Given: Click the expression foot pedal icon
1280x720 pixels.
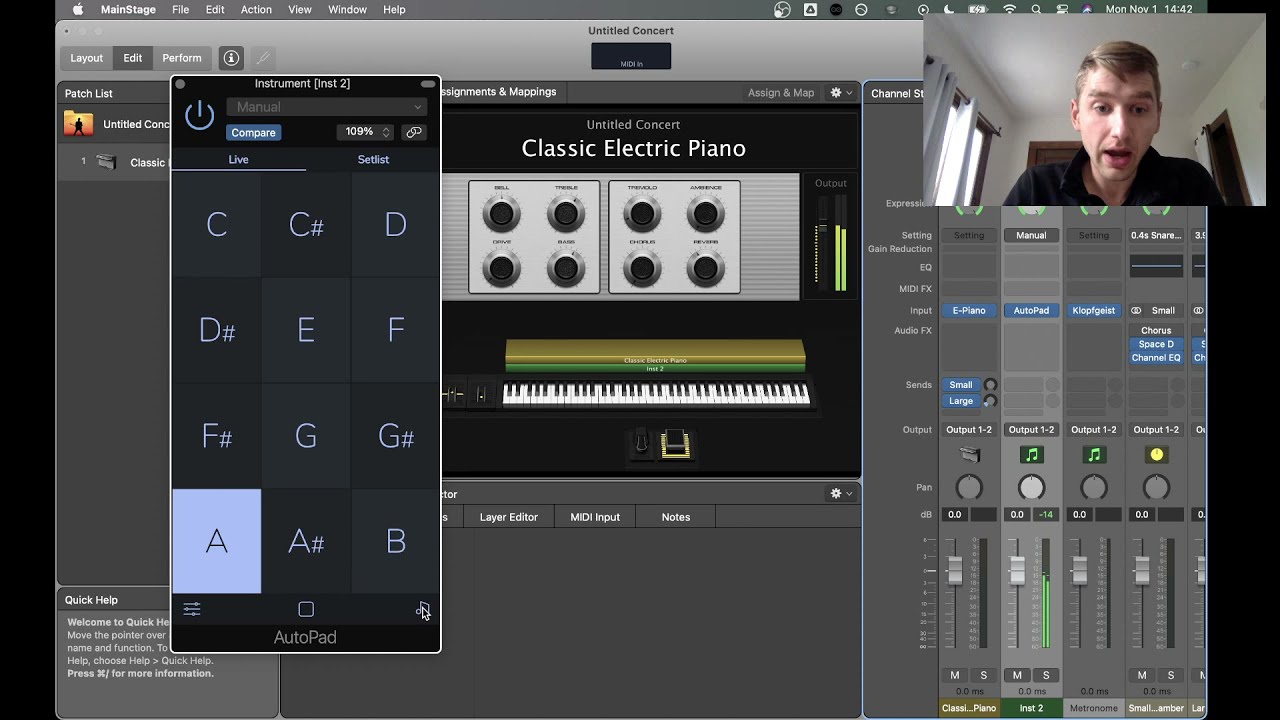Looking at the screenshot, I should coord(675,444).
